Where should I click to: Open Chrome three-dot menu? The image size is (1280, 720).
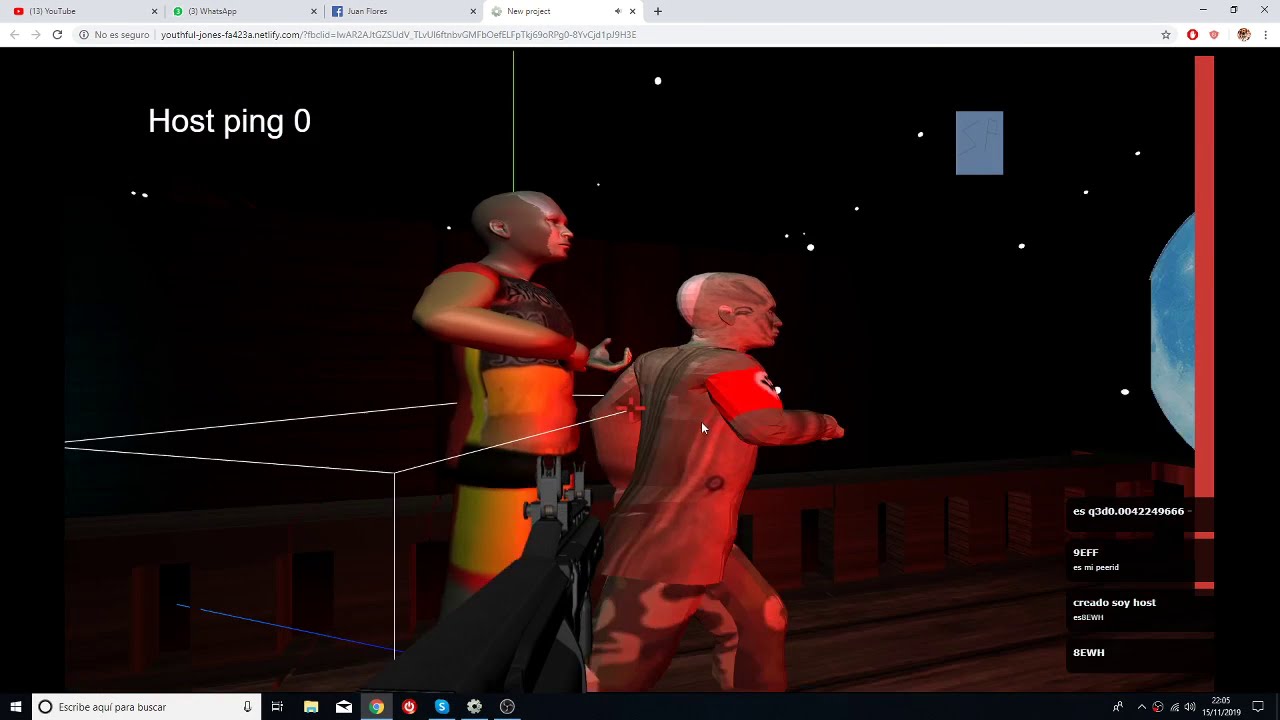point(1266,35)
